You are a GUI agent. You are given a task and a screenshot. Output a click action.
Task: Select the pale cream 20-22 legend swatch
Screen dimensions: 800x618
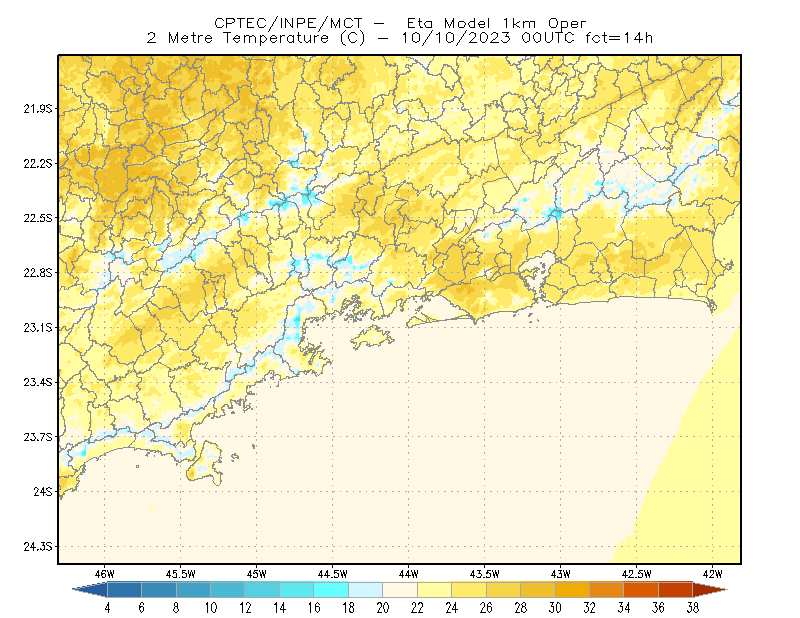(x=400, y=590)
